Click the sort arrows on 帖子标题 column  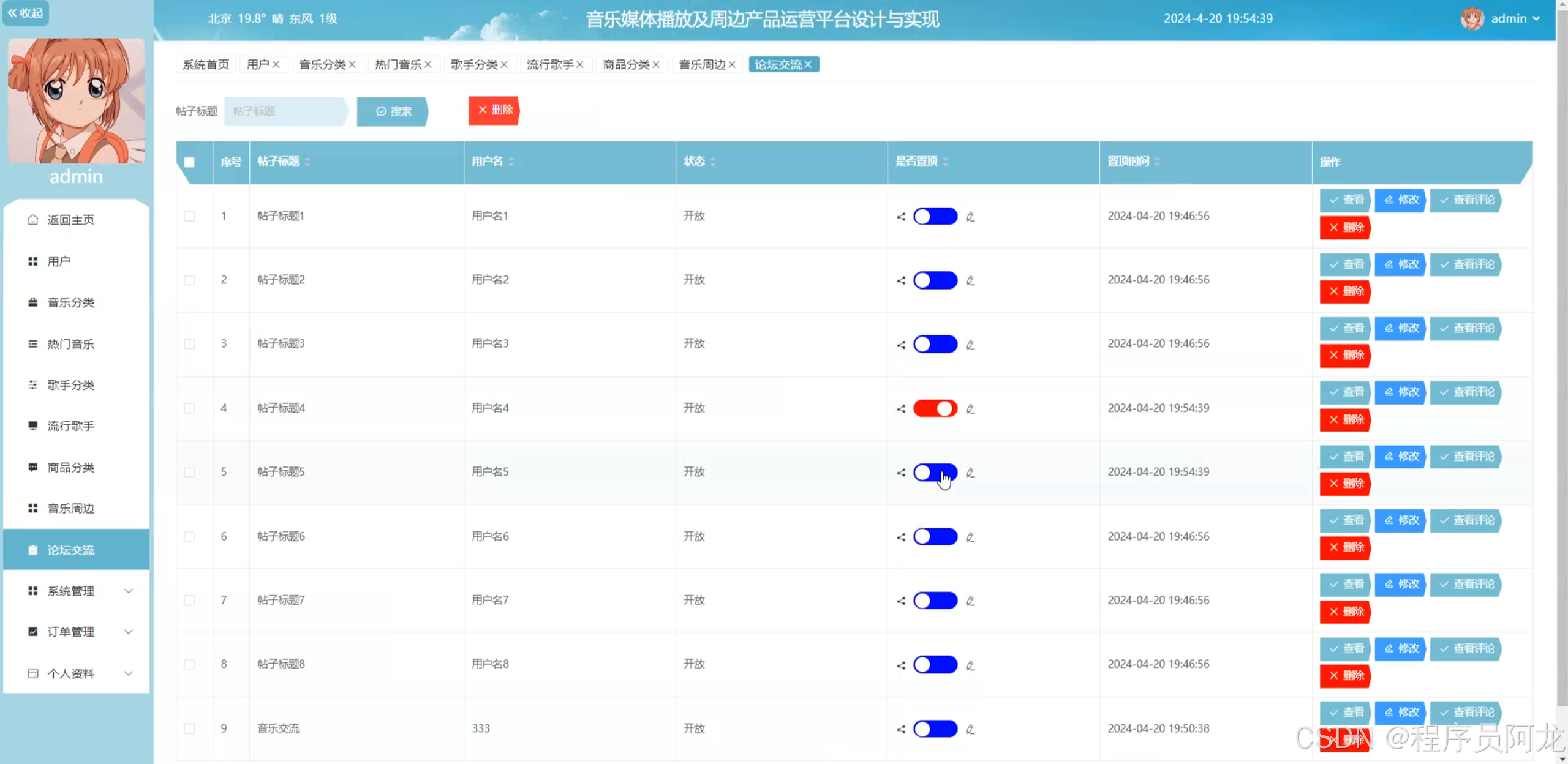(x=307, y=162)
